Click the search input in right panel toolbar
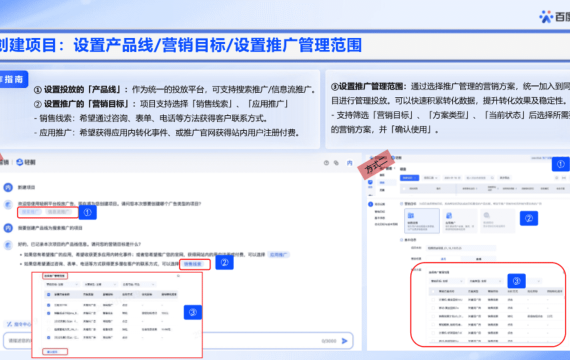Screen dimensions: 570x360 480,178
